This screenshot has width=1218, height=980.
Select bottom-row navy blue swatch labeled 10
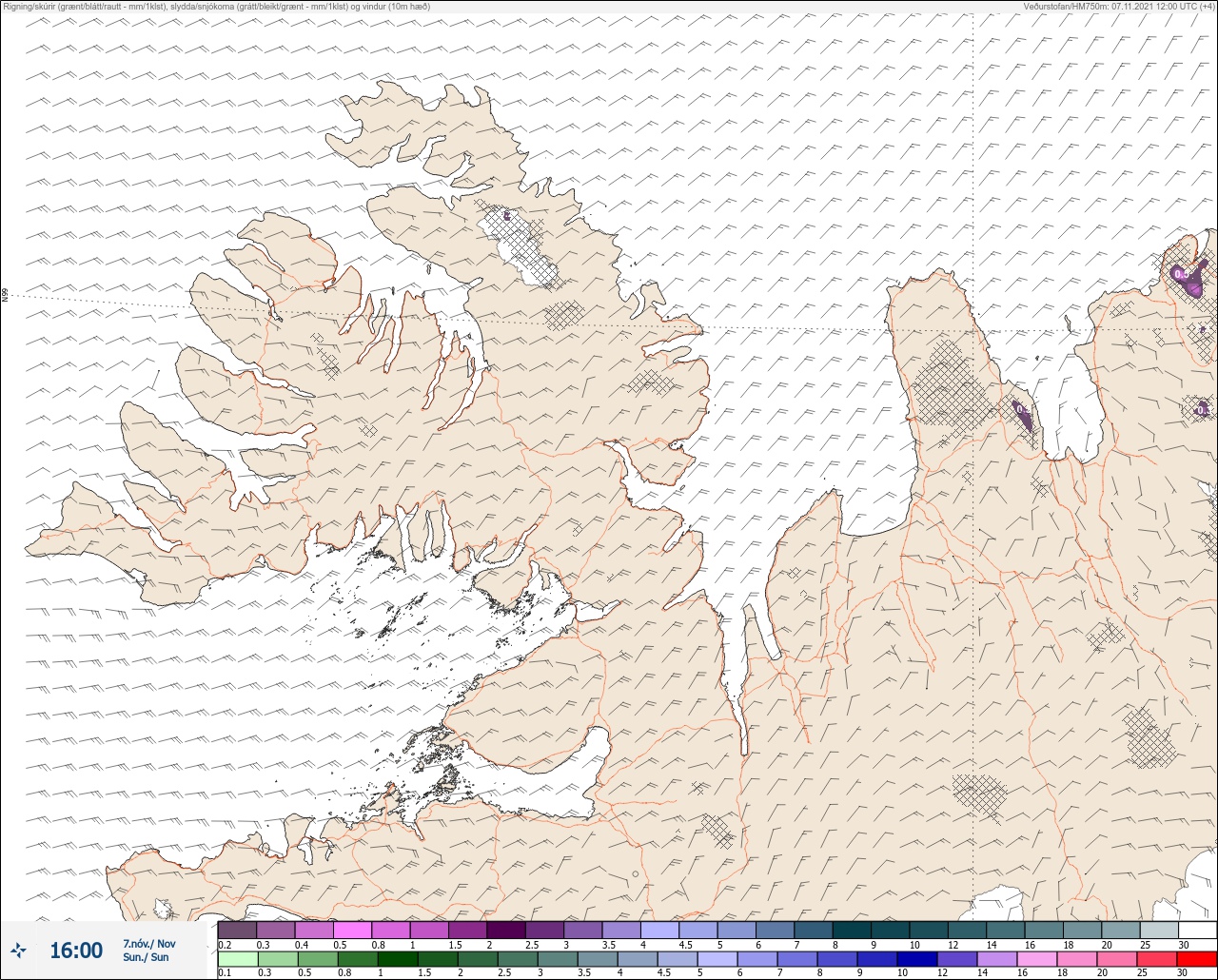pyautogui.click(x=917, y=958)
